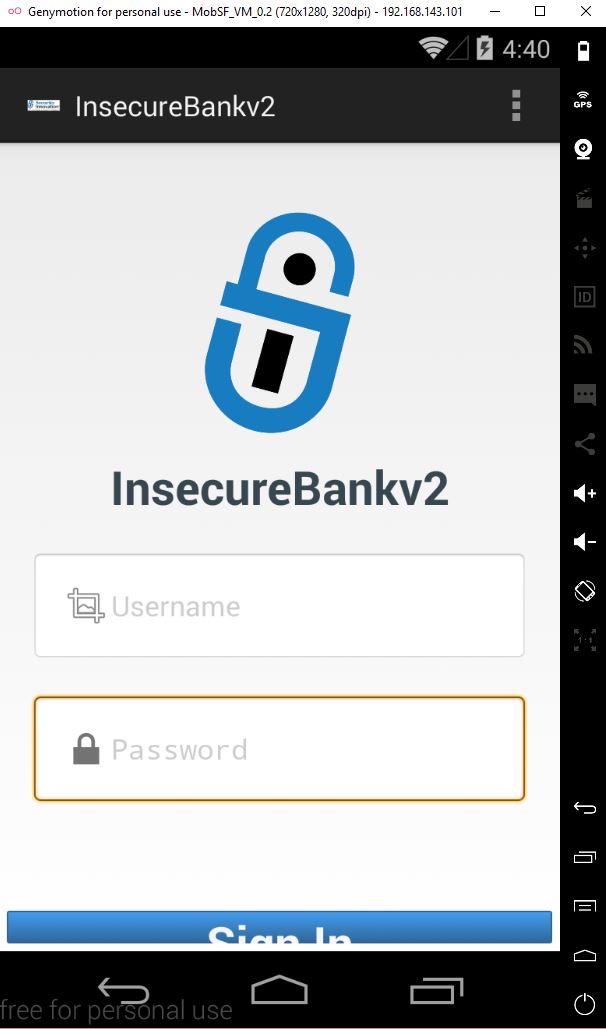
Task: Focus the Username input field
Action: [x=280, y=606]
